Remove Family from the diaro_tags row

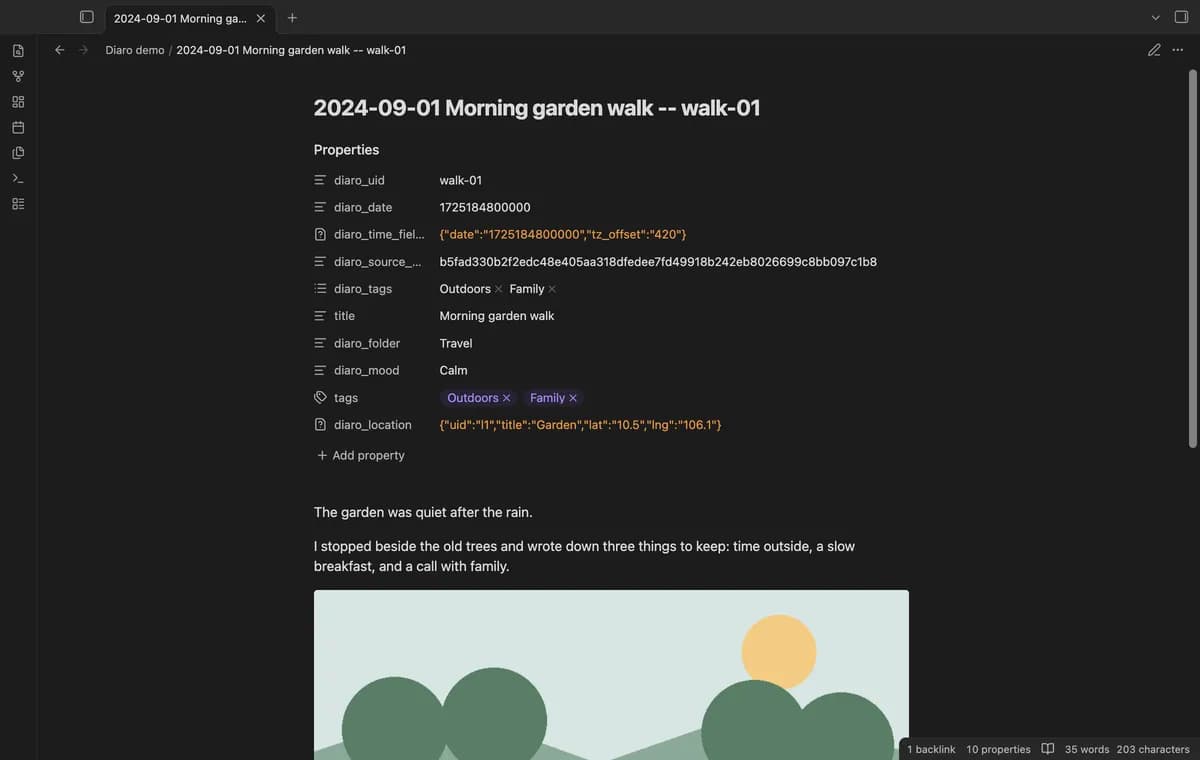coord(552,289)
